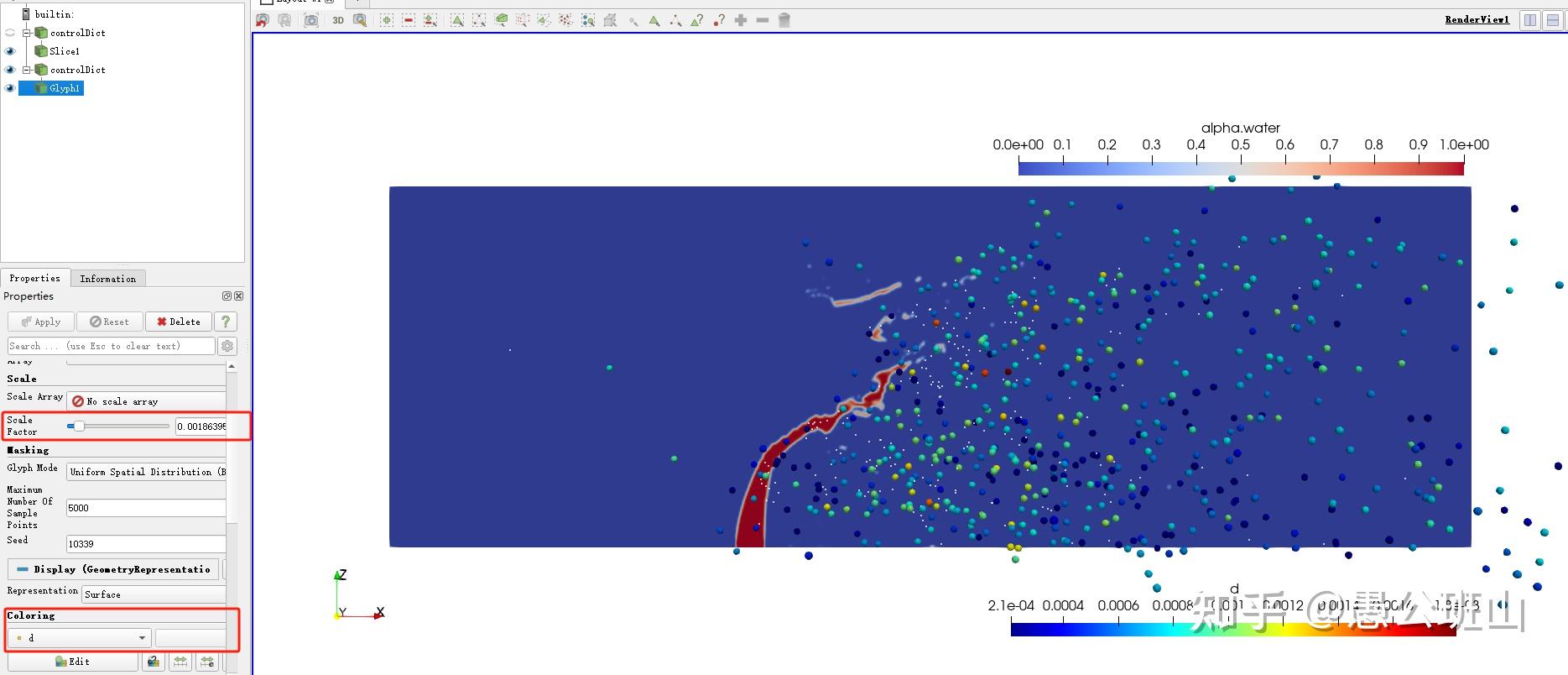Click the hover cells query icon
The image size is (1568, 675).
697,20
